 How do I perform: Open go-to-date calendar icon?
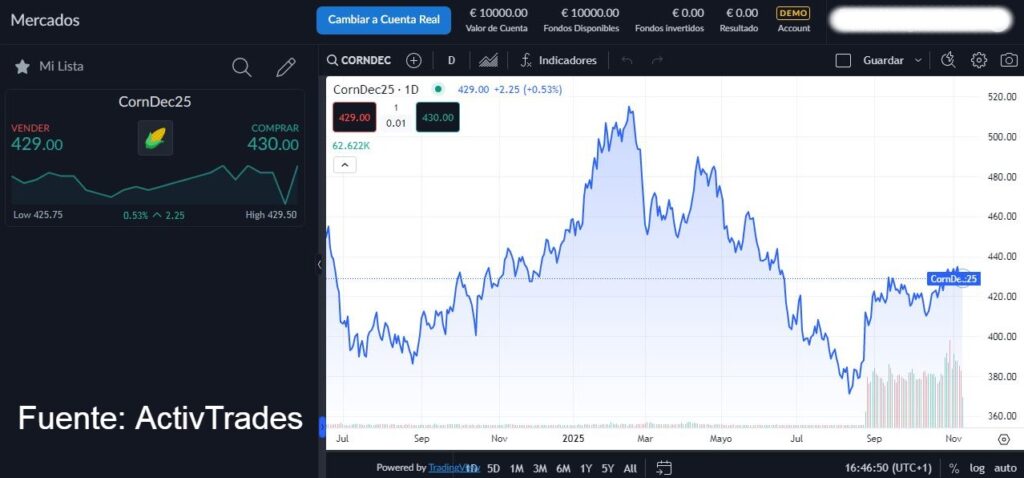[x=664, y=468]
